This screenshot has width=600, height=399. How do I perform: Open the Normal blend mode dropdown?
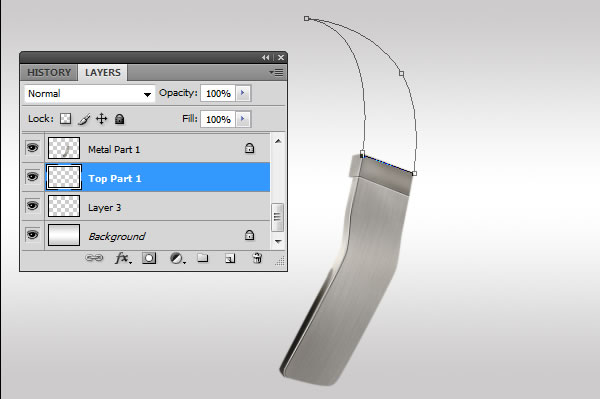click(x=90, y=94)
